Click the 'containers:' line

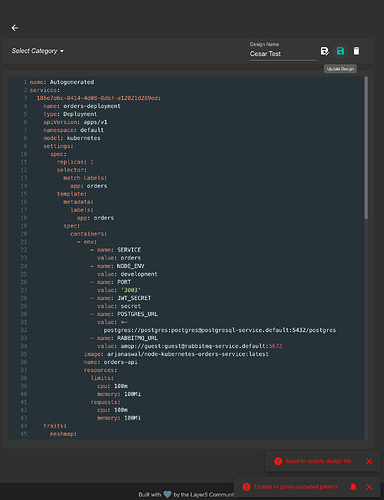(89, 234)
